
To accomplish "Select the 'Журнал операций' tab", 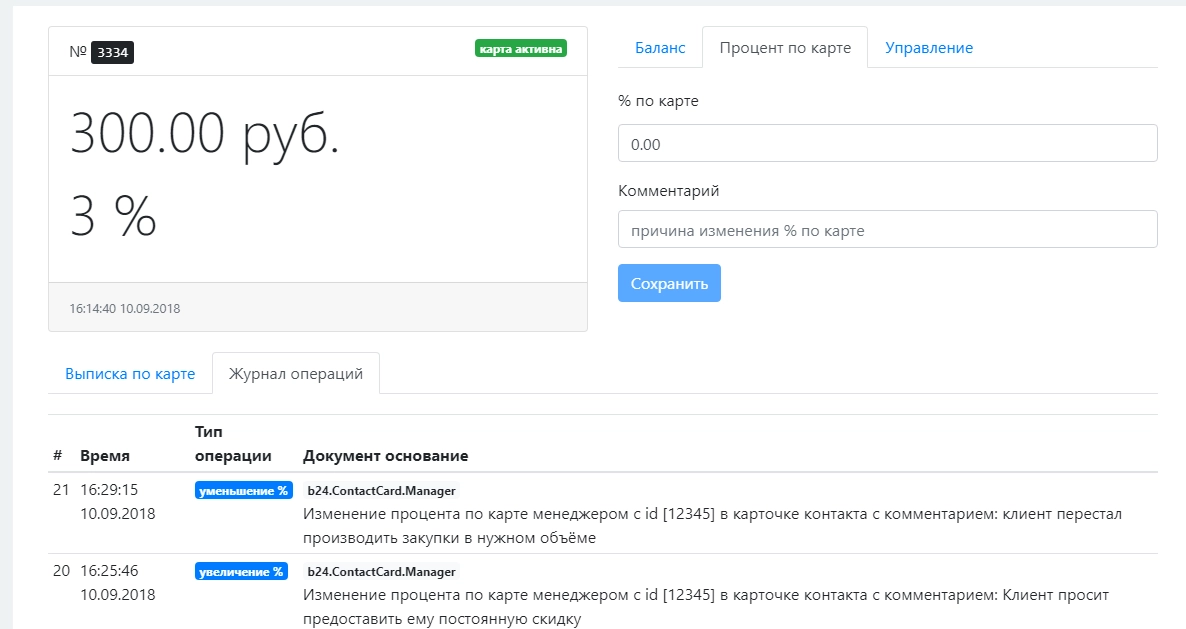I will (294, 373).
